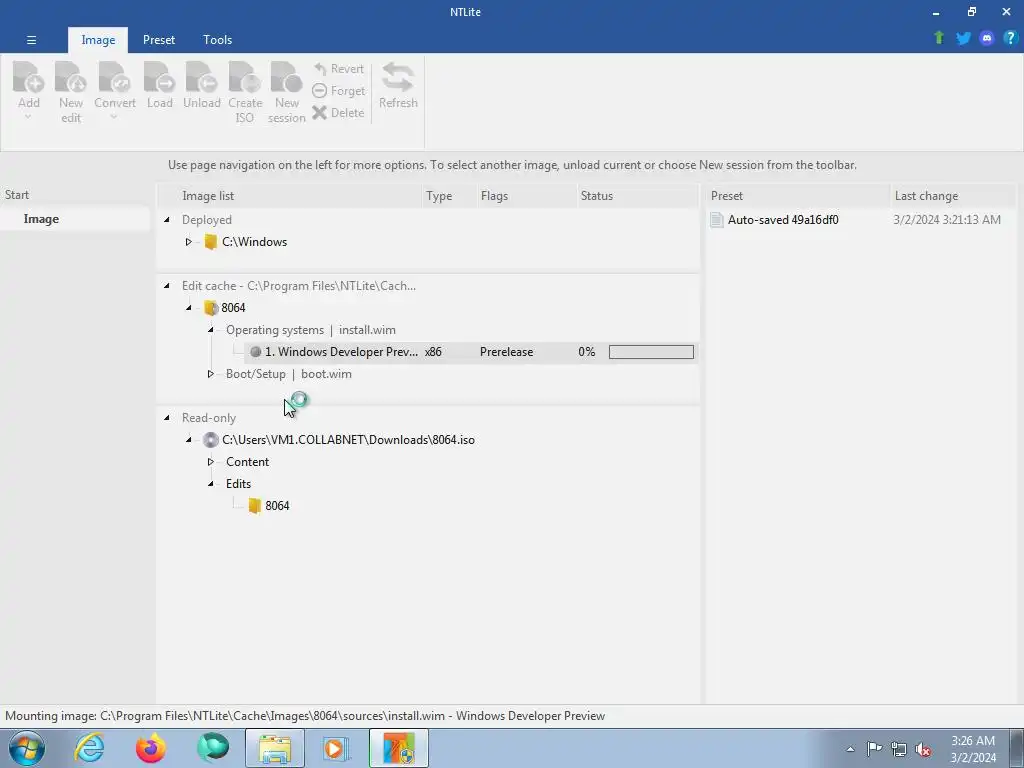Expand the Content node
The image size is (1024, 768).
point(210,462)
